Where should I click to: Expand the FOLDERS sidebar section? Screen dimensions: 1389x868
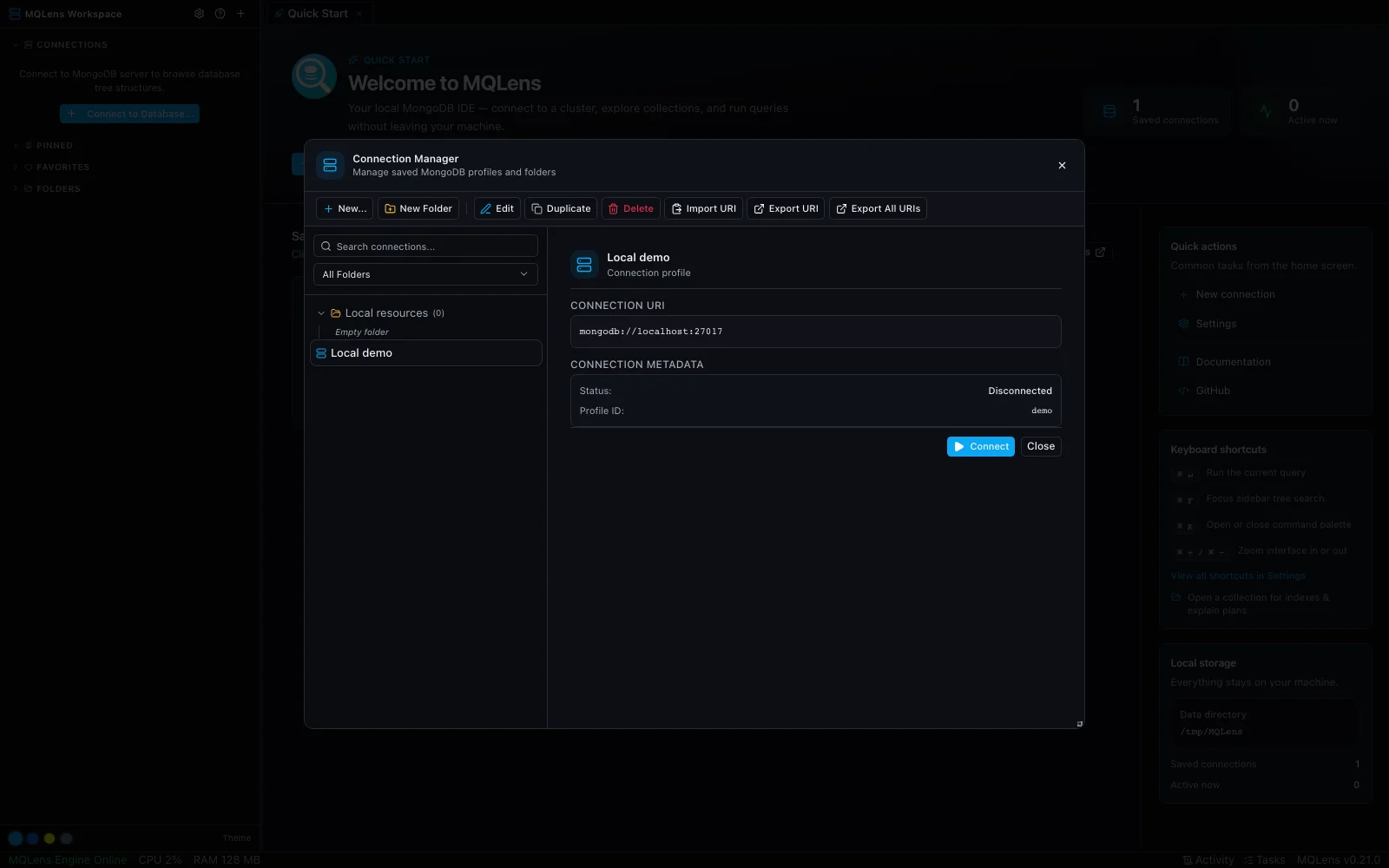tap(15, 189)
